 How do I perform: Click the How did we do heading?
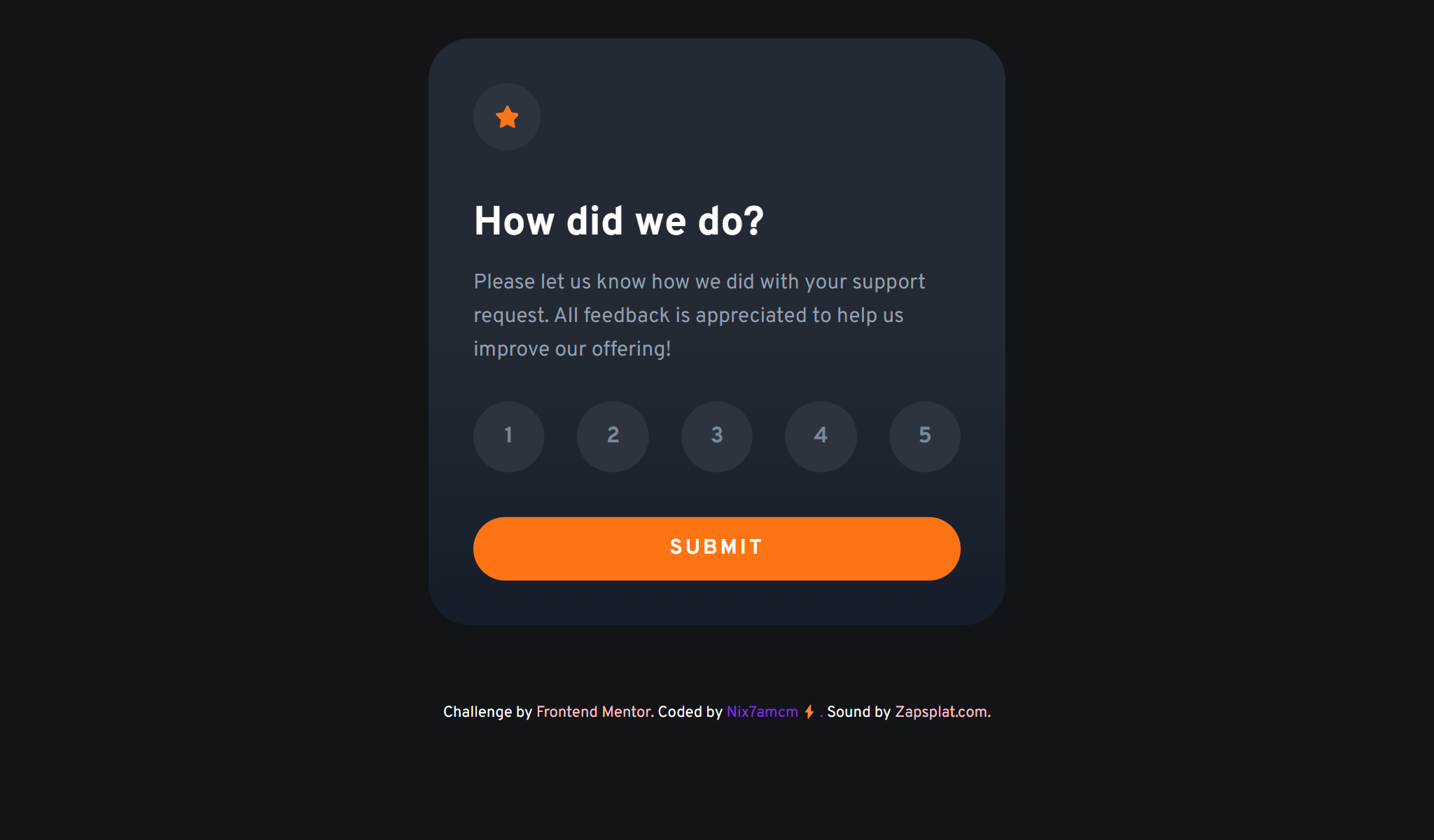point(620,220)
